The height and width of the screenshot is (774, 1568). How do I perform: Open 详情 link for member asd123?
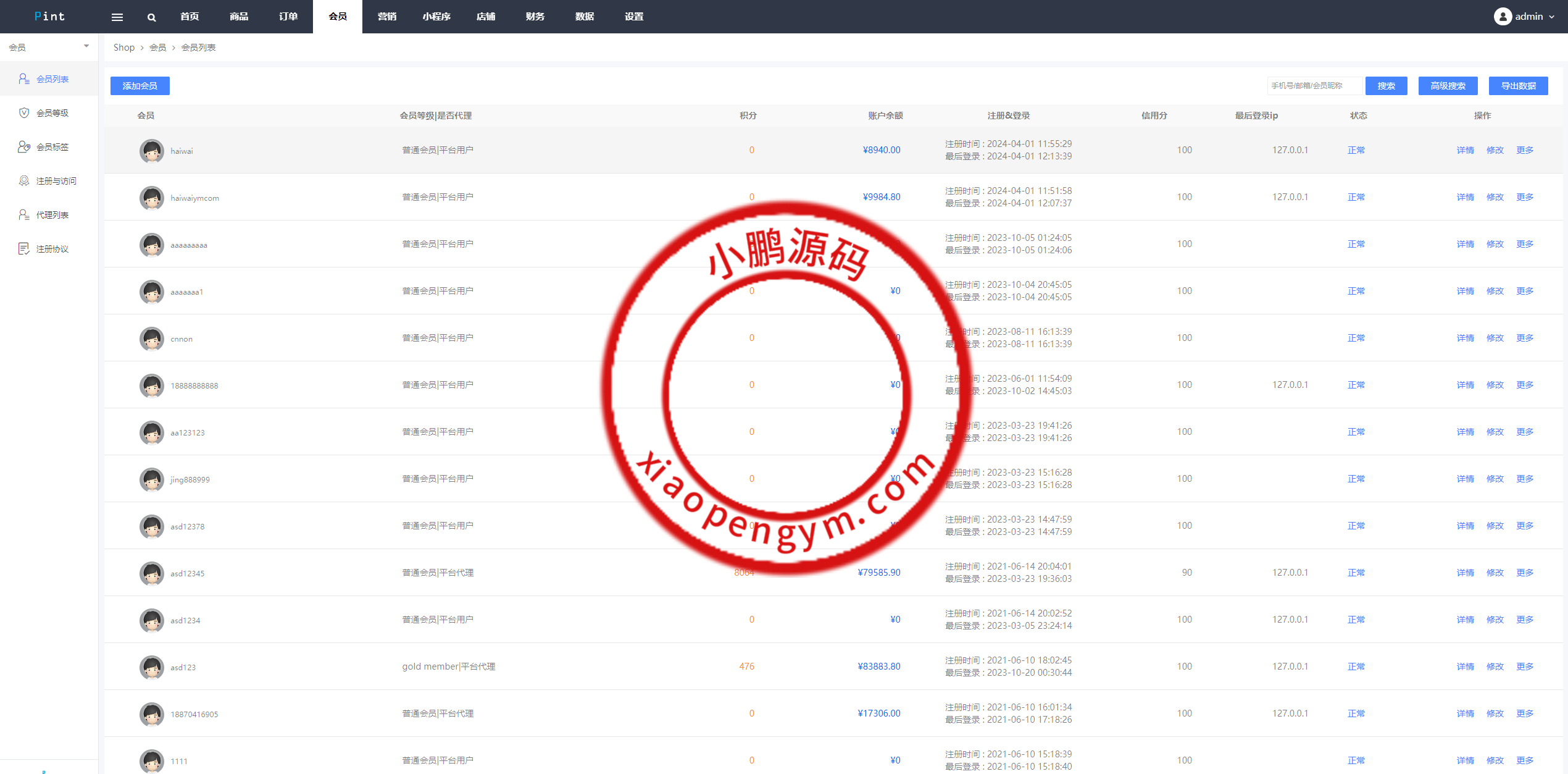[x=1465, y=667]
